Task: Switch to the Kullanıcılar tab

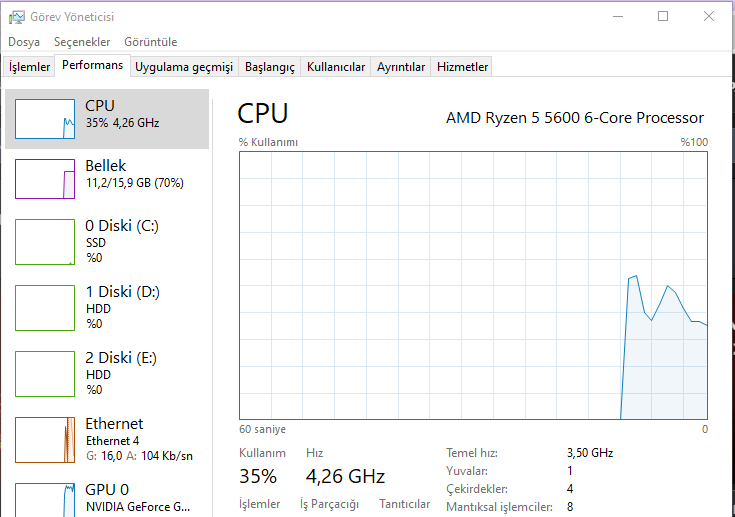Action: point(336,67)
